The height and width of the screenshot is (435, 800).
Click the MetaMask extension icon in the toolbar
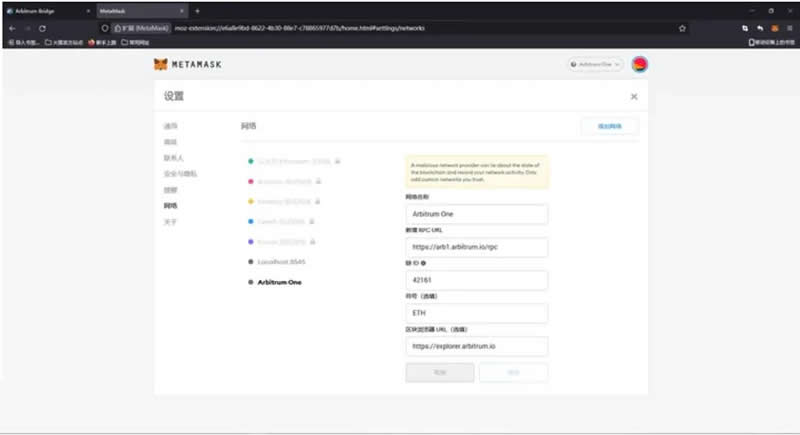pos(774,28)
